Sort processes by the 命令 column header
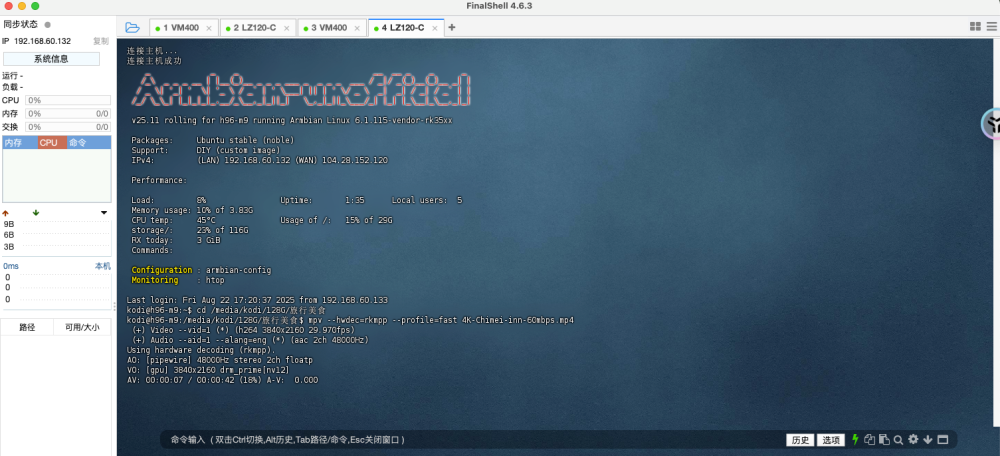 (89, 143)
